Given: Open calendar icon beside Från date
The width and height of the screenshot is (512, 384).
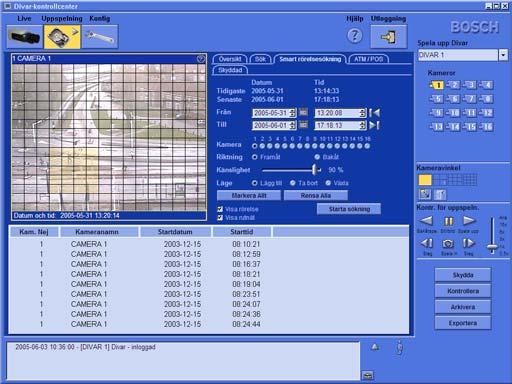Looking at the screenshot, I should click(x=303, y=113).
